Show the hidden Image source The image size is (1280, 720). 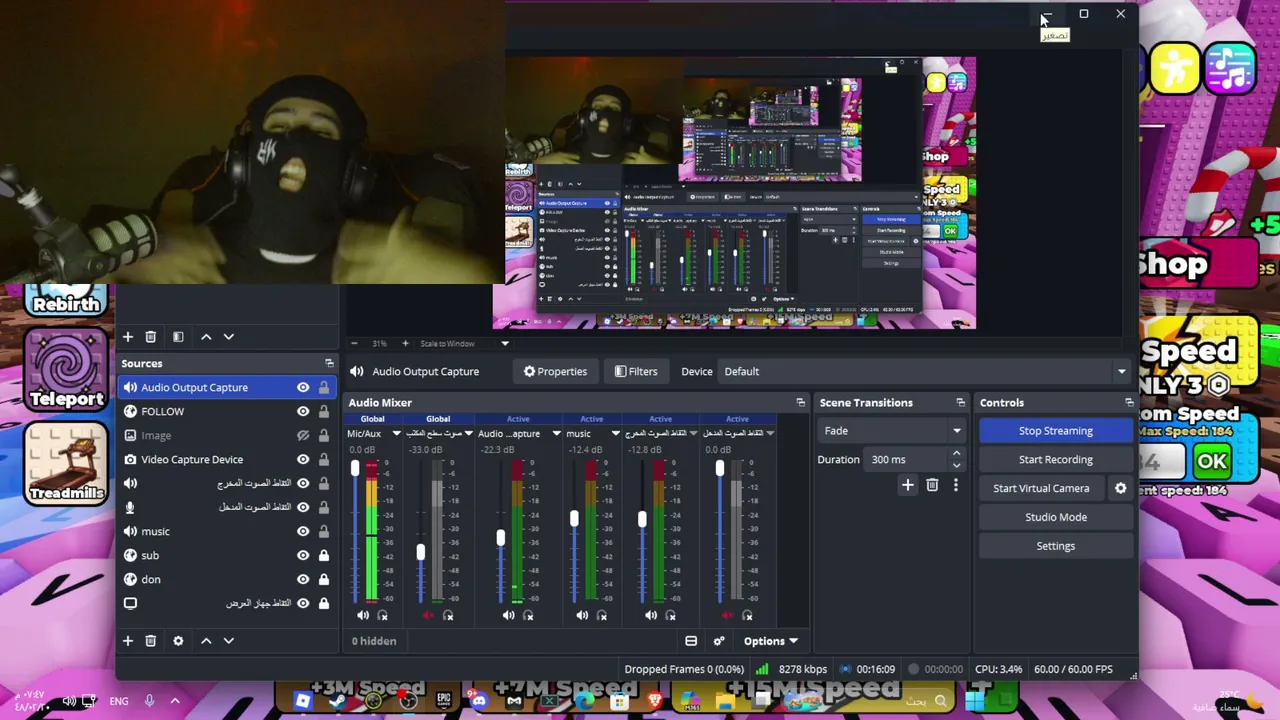pyautogui.click(x=303, y=435)
